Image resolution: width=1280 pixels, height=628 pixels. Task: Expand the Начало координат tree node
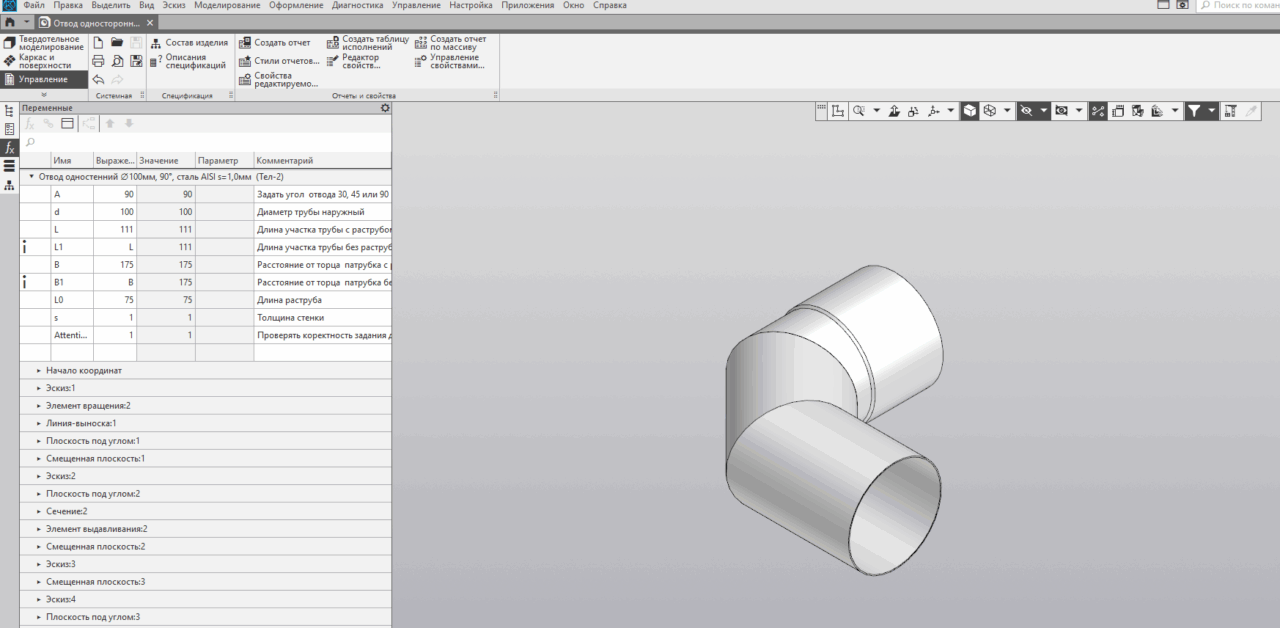tap(39, 371)
